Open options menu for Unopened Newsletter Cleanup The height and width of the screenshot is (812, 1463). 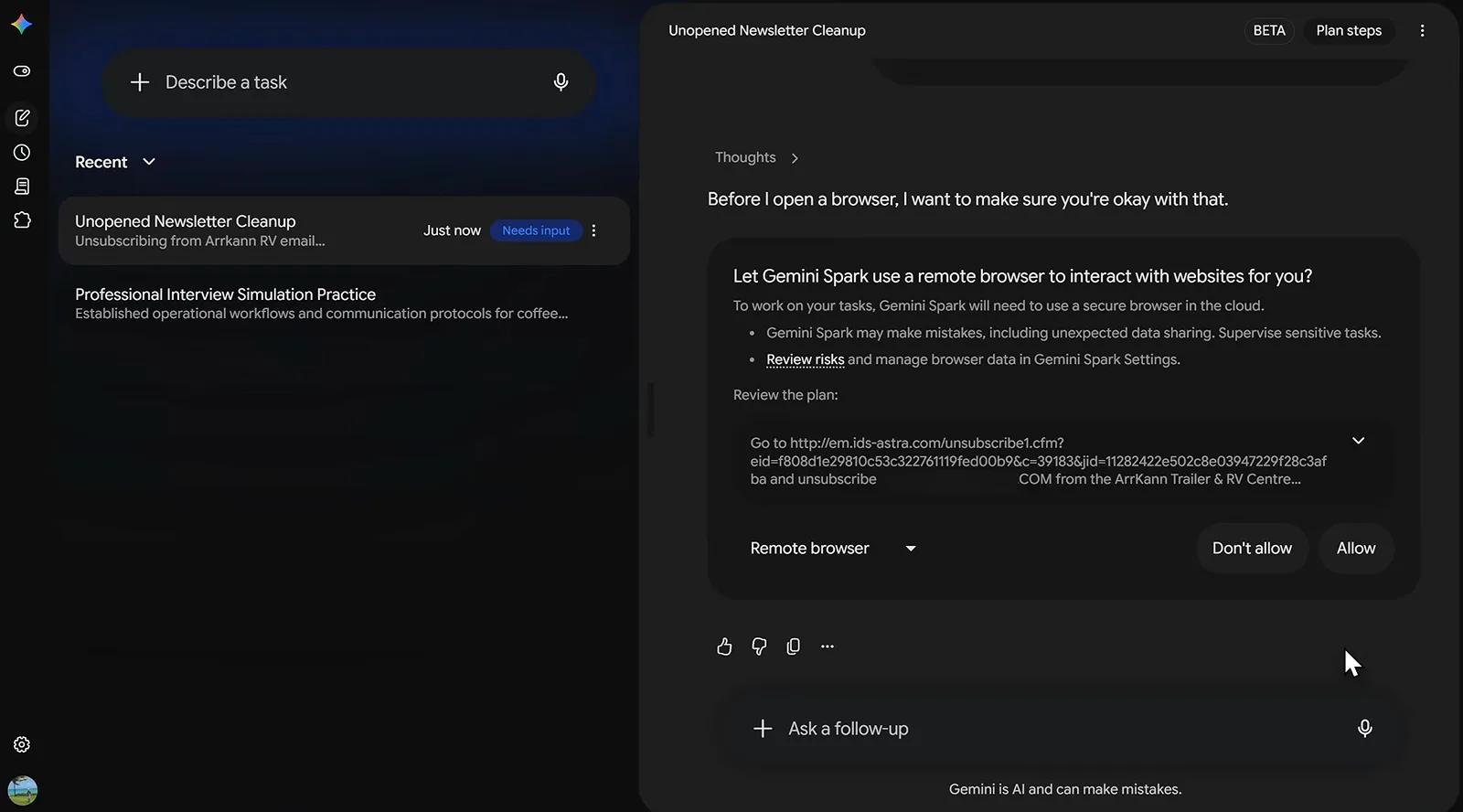pyautogui.click(x=594, y=230)
